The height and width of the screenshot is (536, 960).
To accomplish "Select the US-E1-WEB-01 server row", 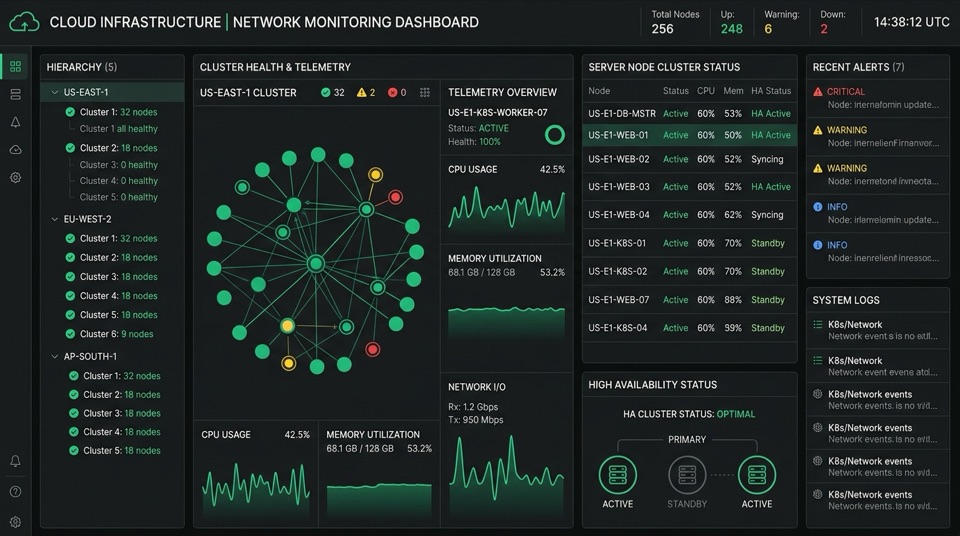I will tap(689, 135).
